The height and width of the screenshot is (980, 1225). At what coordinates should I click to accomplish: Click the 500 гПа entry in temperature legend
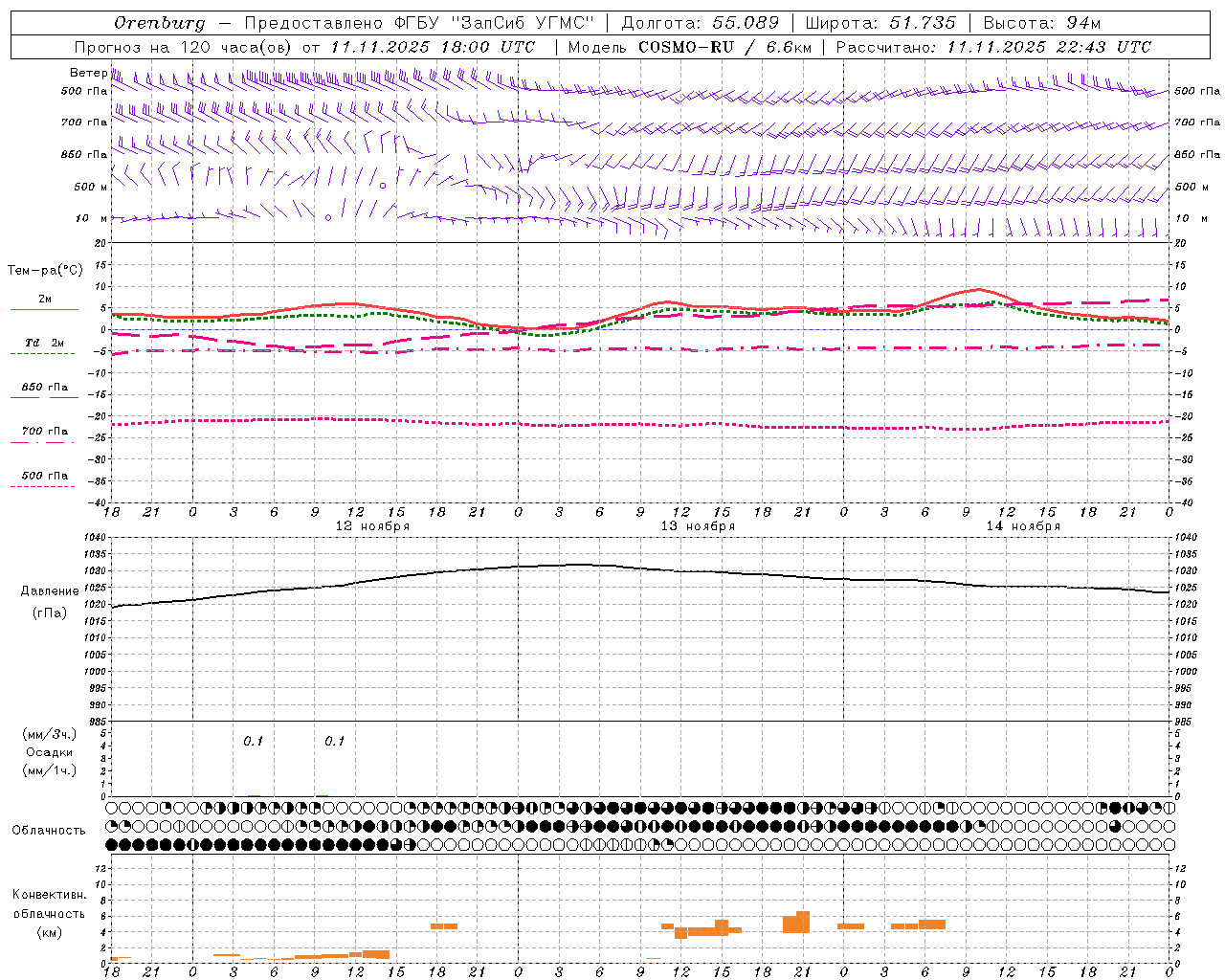click(45, 476)
